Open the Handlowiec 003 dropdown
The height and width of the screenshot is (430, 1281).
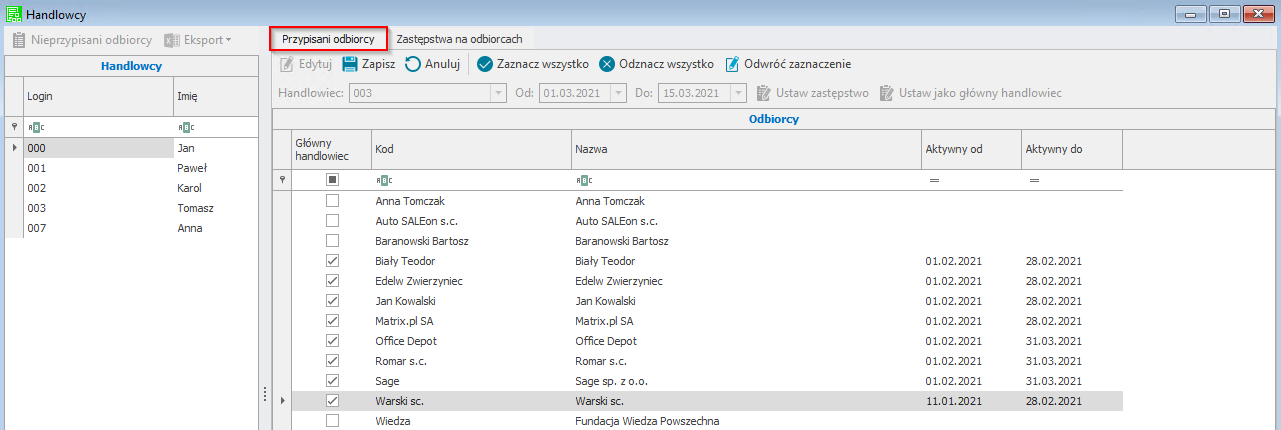(x=498, y=93)
